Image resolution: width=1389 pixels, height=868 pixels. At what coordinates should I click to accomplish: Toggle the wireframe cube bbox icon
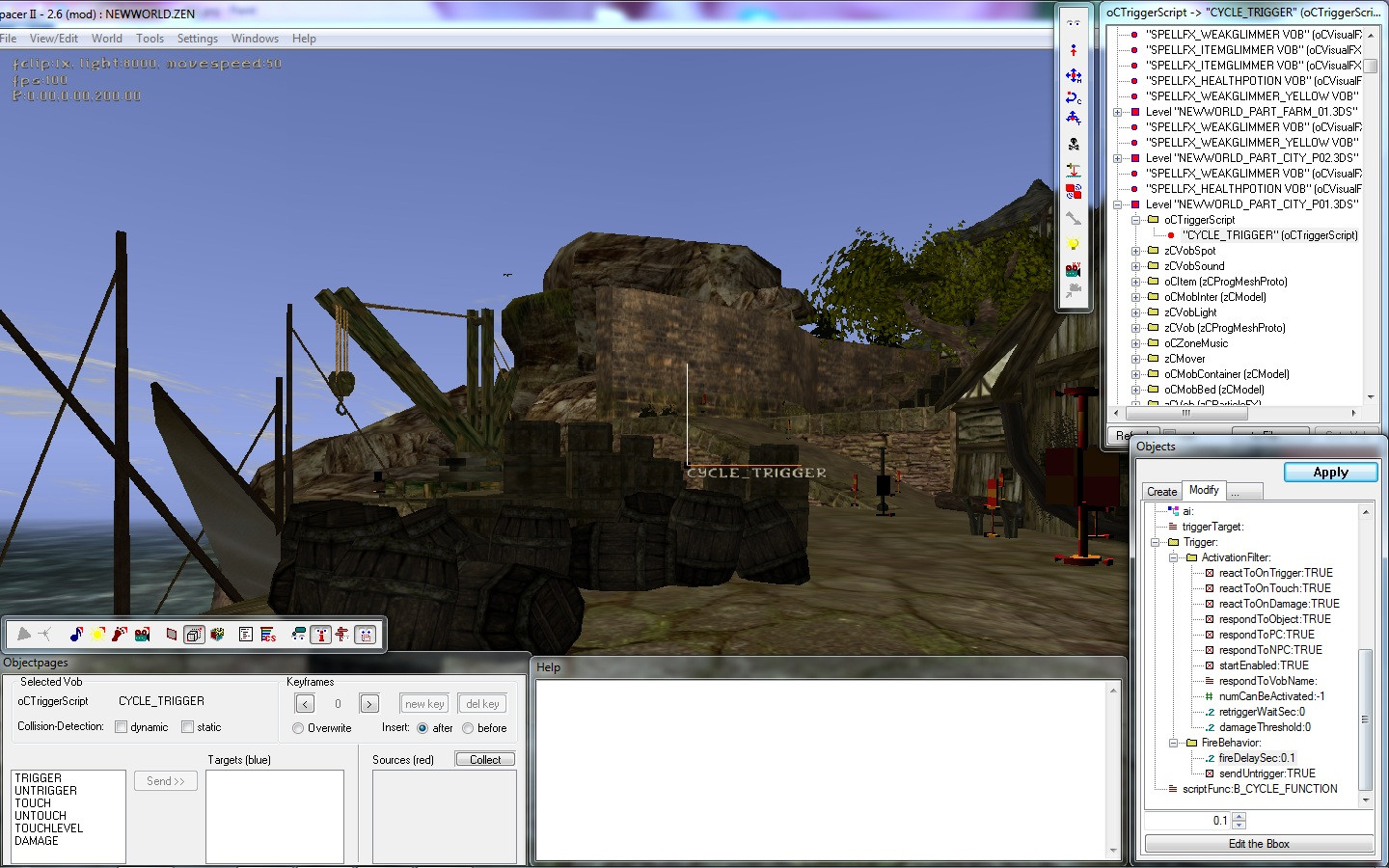(x=194, y=634)
